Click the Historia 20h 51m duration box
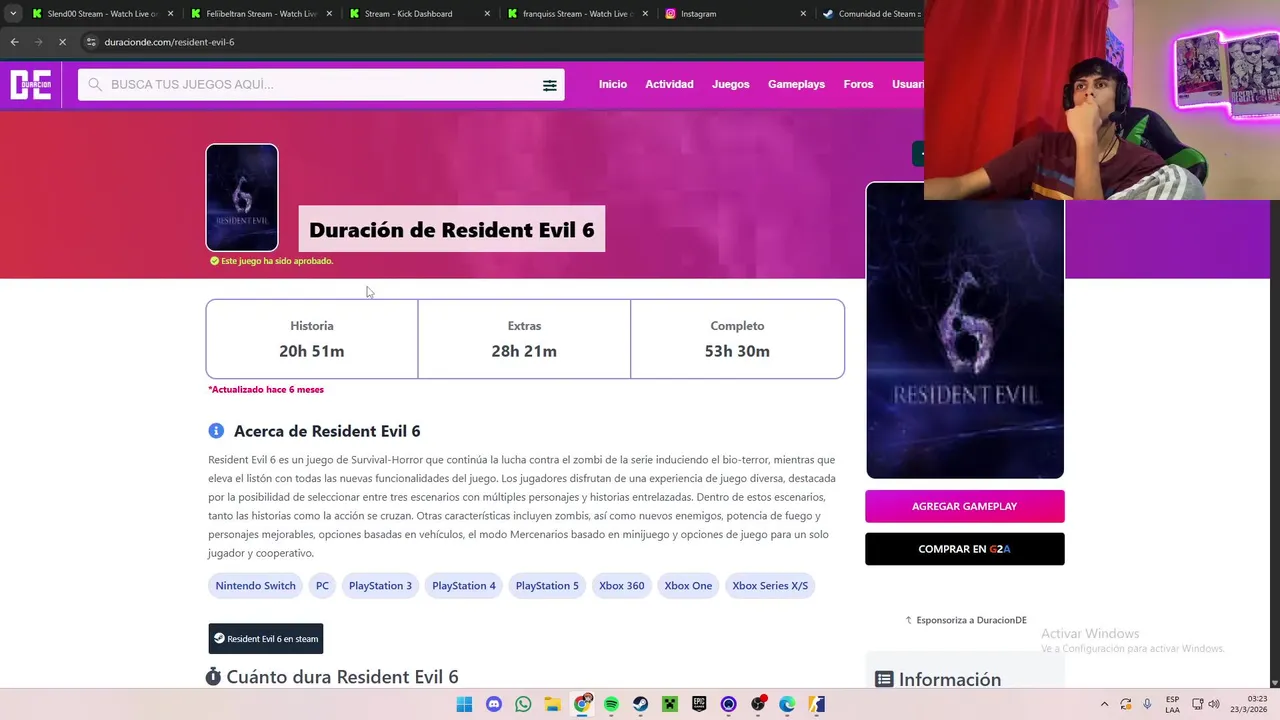1280x720 pixels. (x=312, y=339)
